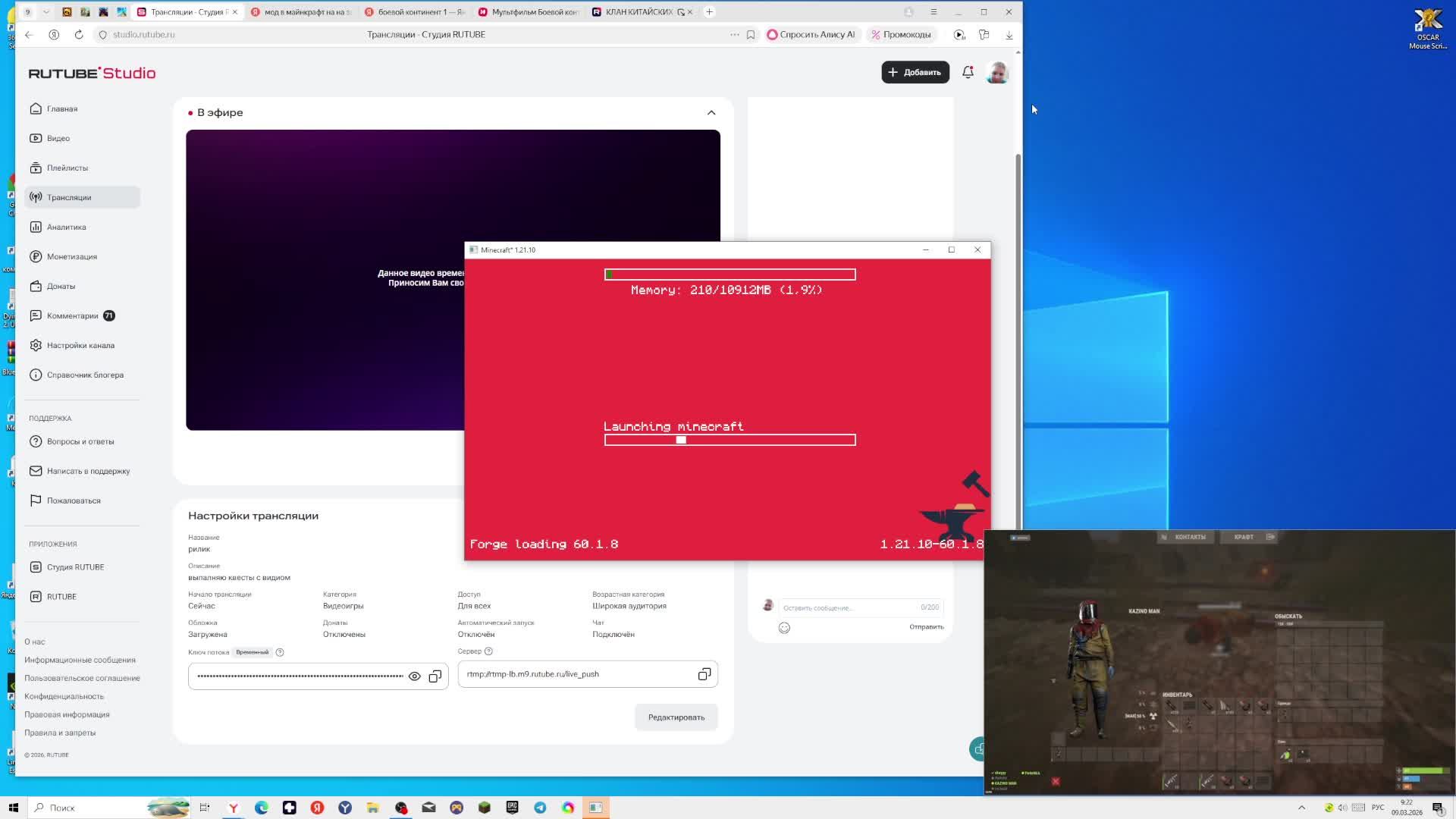Click the user avatar in the header
1456x819 pixels.
point(996,72)
